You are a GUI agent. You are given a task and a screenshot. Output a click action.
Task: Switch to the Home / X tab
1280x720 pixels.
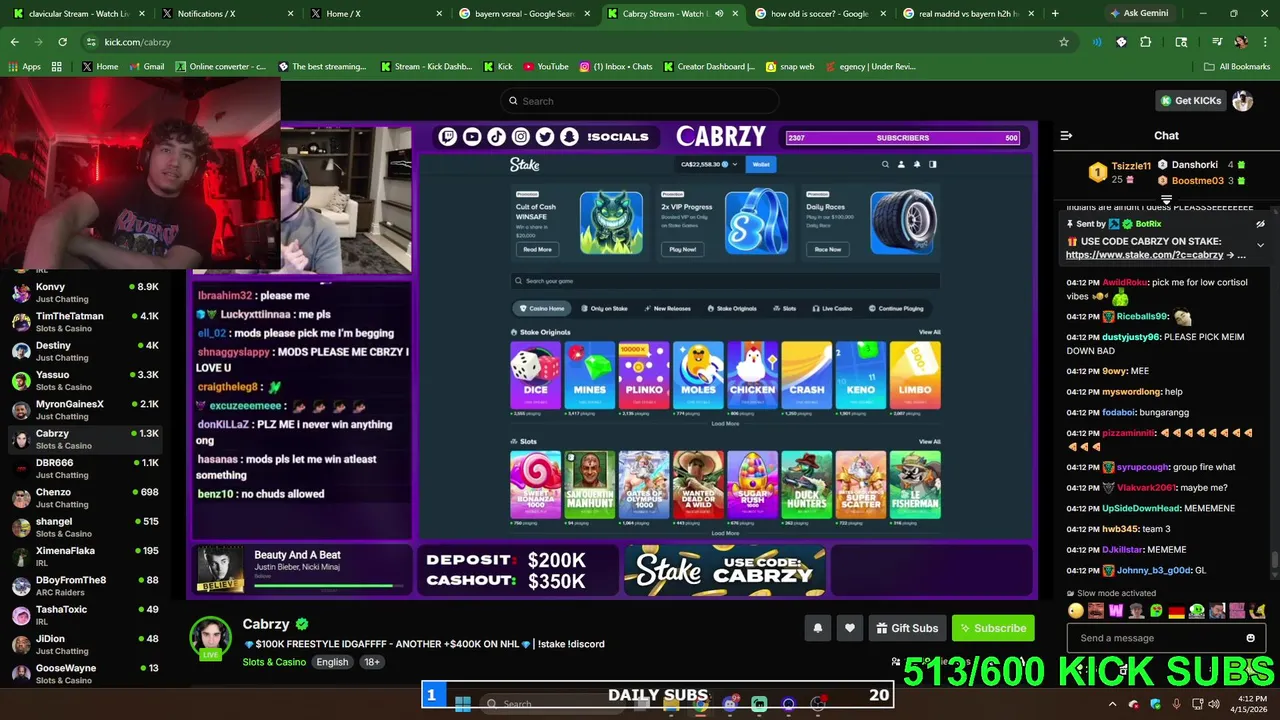click(x=375, y=14)
